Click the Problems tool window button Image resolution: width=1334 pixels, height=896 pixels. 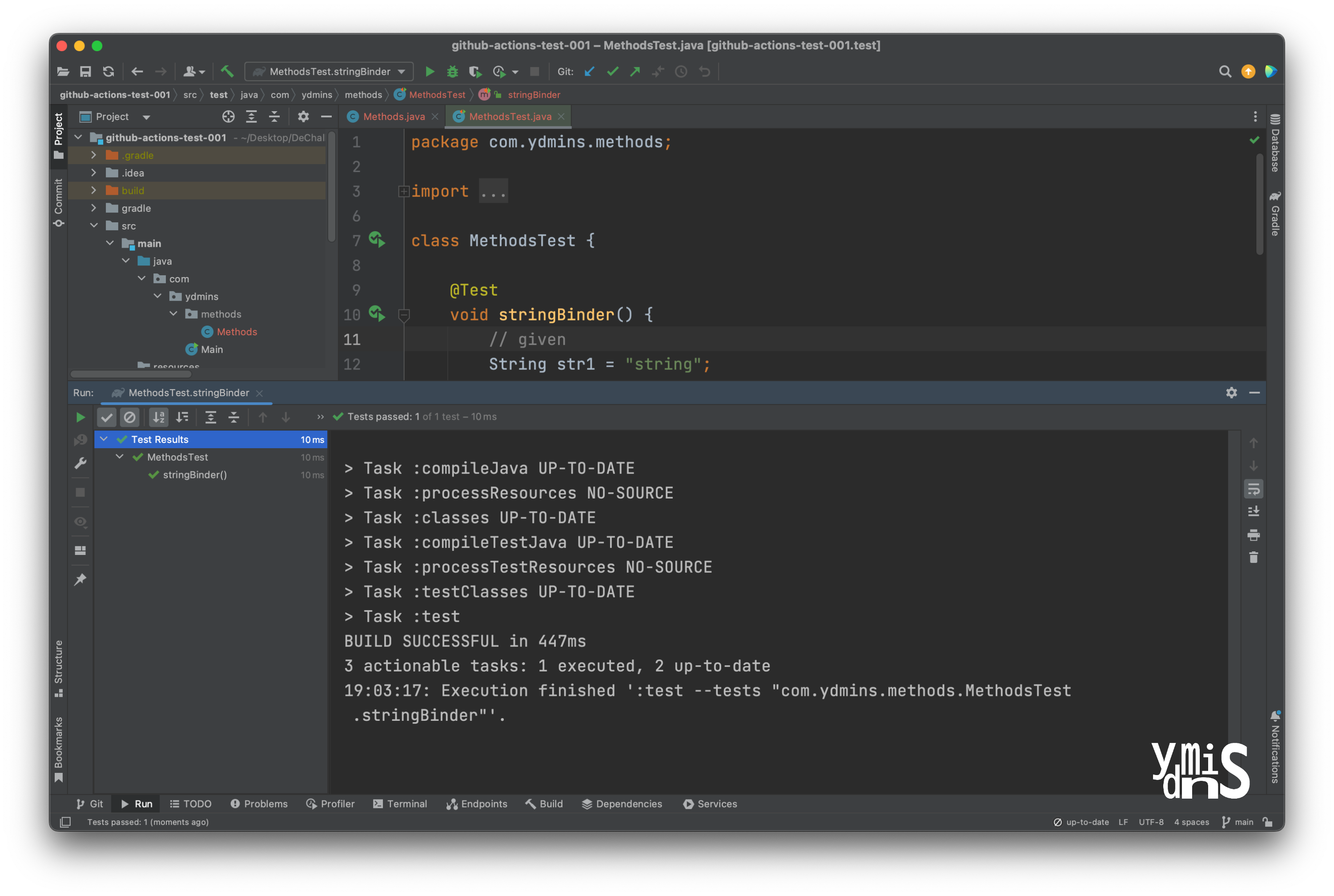[x=259, y=804]
